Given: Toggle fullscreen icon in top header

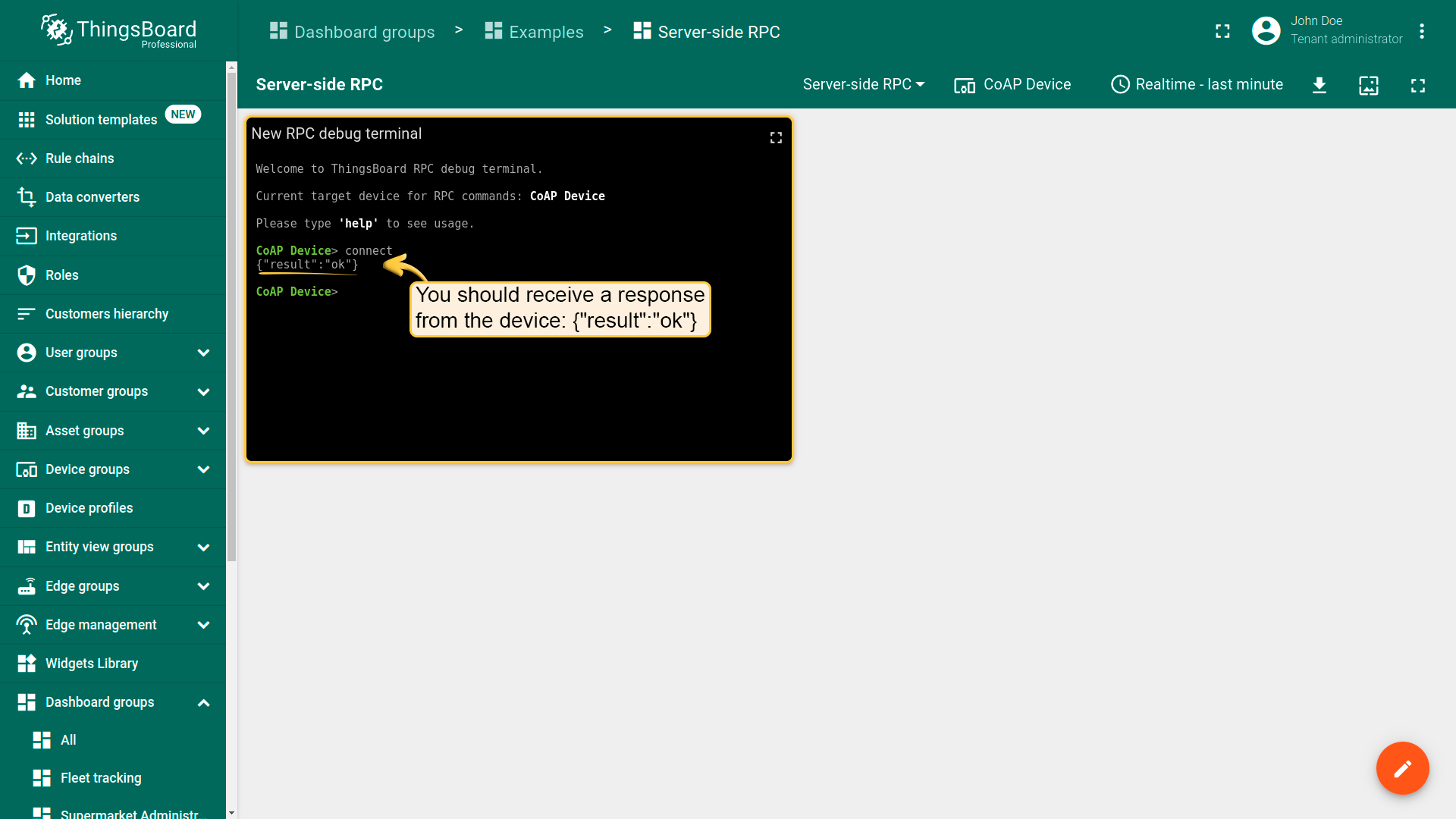Looking at the screenshot, I should click(x=1222, y=31).
